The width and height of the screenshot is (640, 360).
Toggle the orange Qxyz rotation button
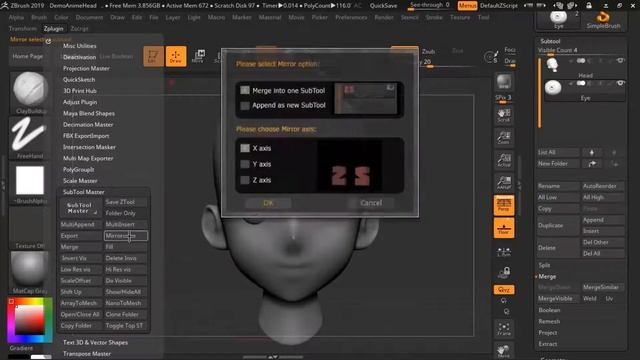coord(504,290)
